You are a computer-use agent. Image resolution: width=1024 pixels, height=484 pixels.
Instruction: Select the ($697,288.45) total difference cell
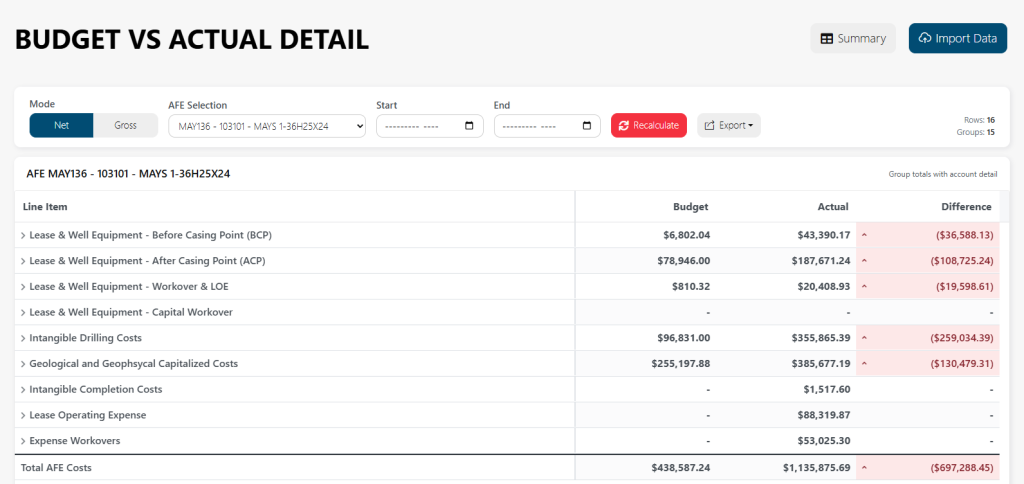[x=928, y=468]
